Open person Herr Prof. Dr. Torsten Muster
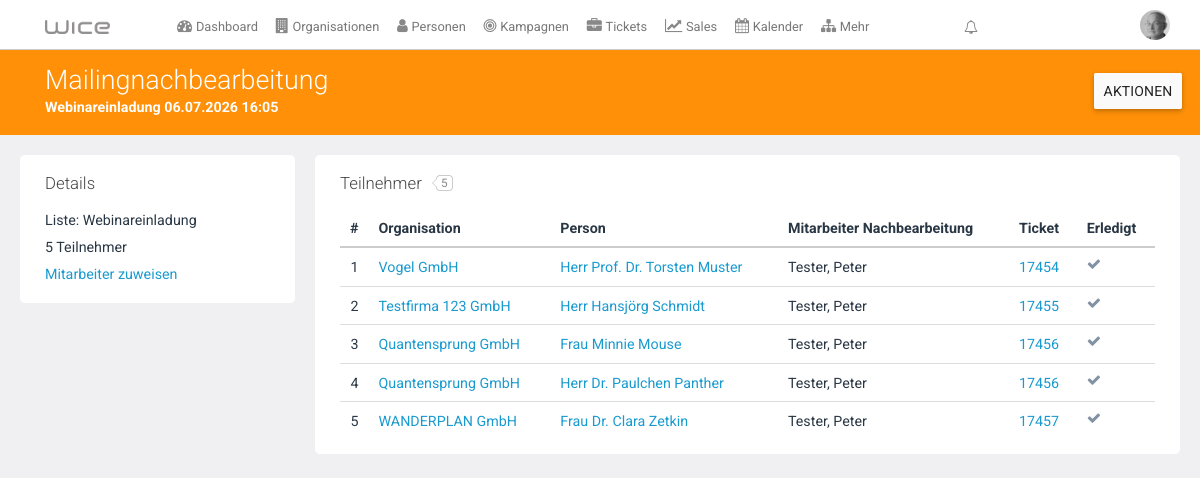Image resolution: width=1200 pixels, height=478 pixels. click(651, 267)
